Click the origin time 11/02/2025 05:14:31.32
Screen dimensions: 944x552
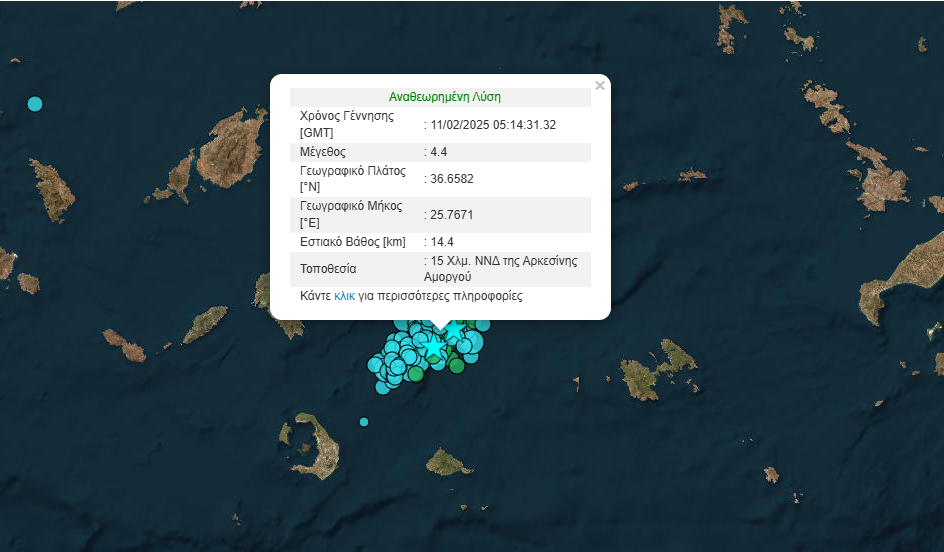[x=493, y=125]
